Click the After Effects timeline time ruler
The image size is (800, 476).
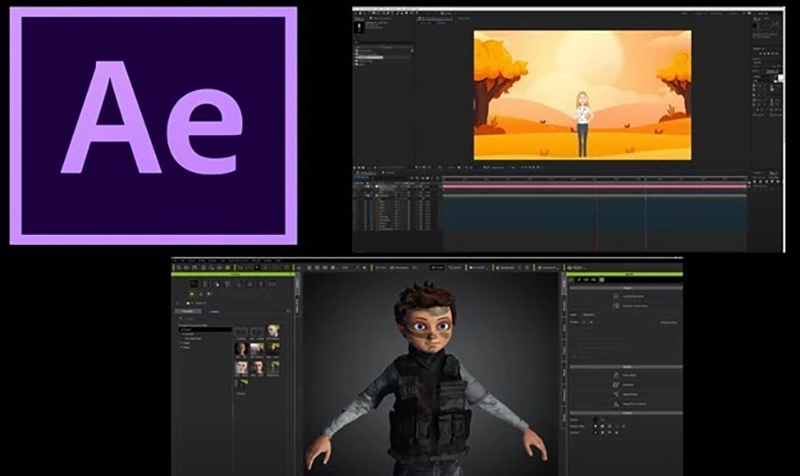[595, 179]
